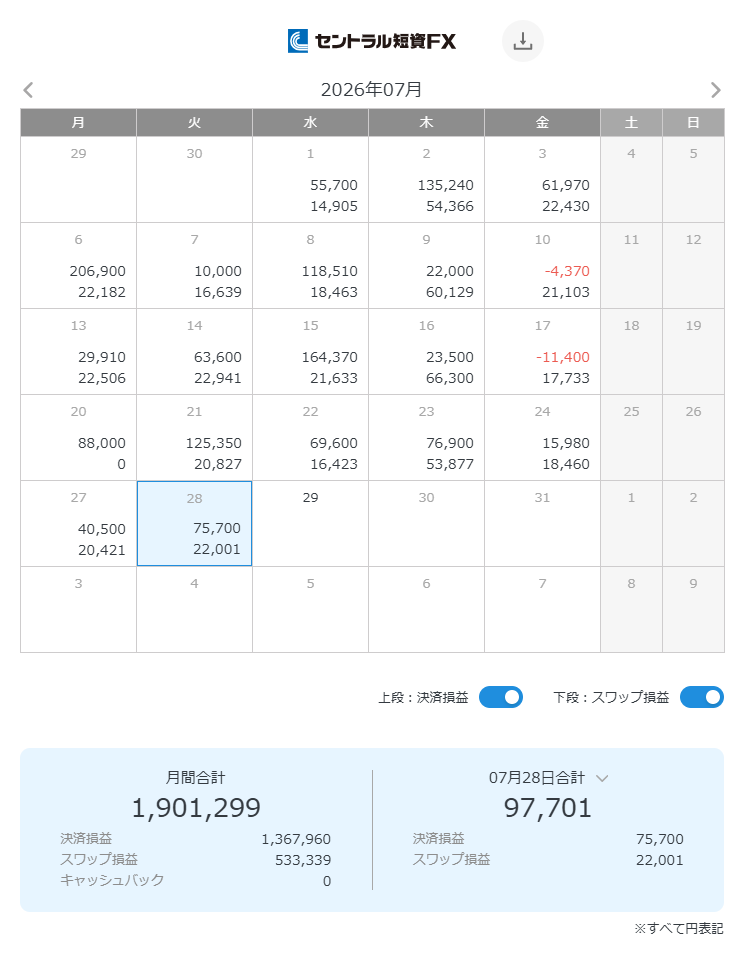744x957 pixels.
Task: Click the 月 Monday column header
Action: coord(78,123)
